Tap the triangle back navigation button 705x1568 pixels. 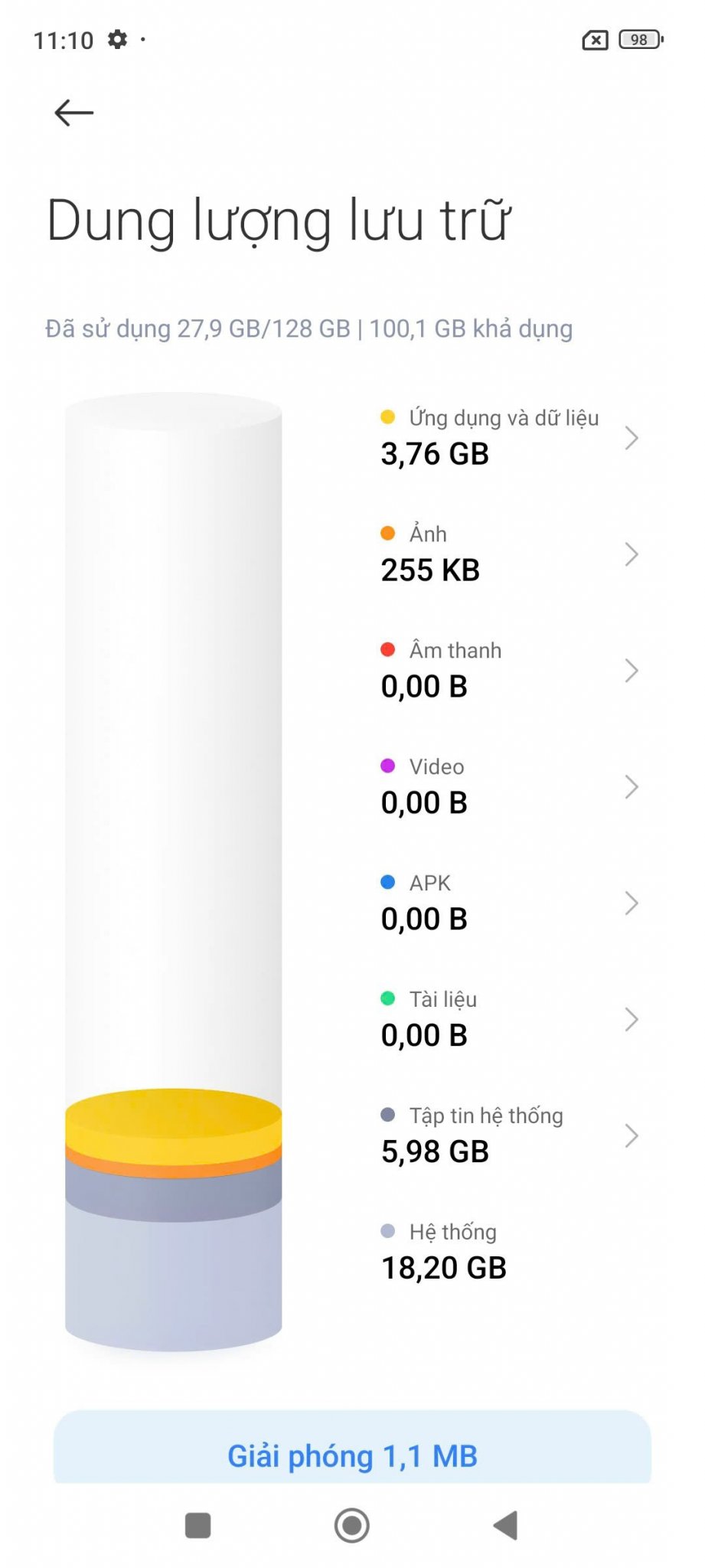(x=505, y=1525)
